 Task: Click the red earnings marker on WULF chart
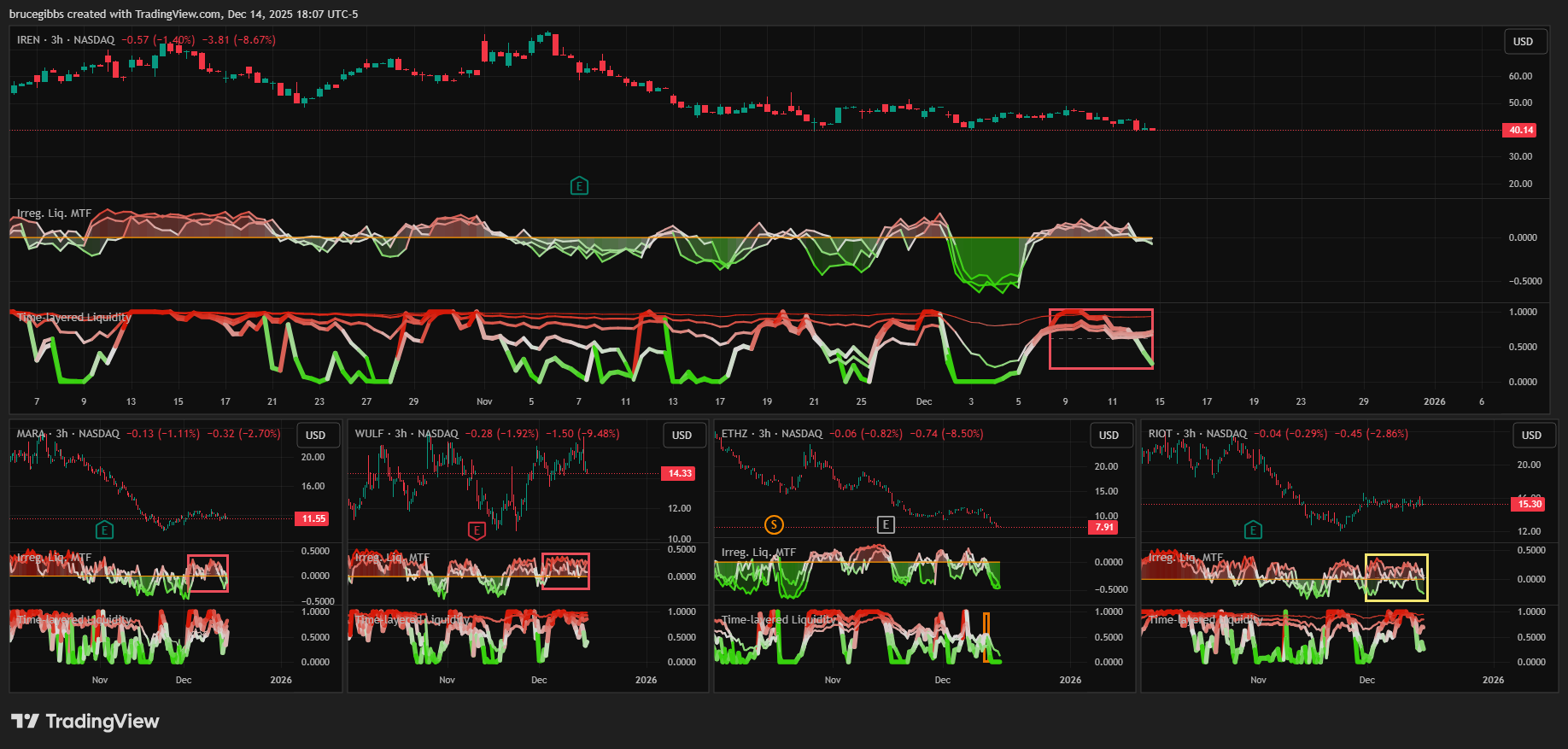[477, 530]
